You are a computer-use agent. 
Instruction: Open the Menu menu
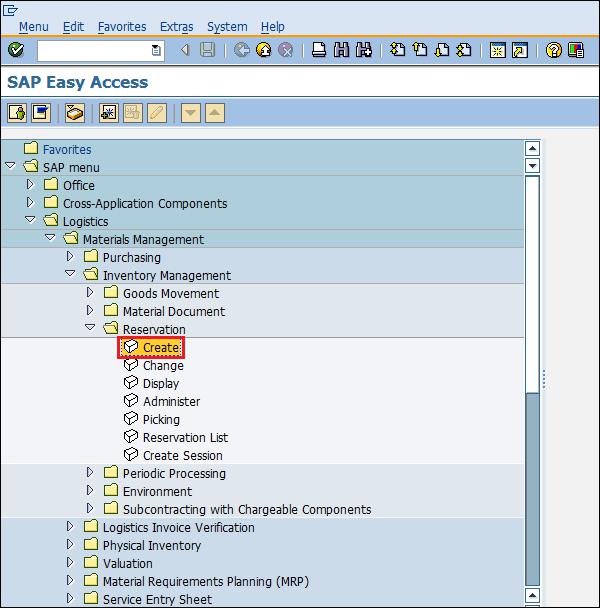pos(34,27)
